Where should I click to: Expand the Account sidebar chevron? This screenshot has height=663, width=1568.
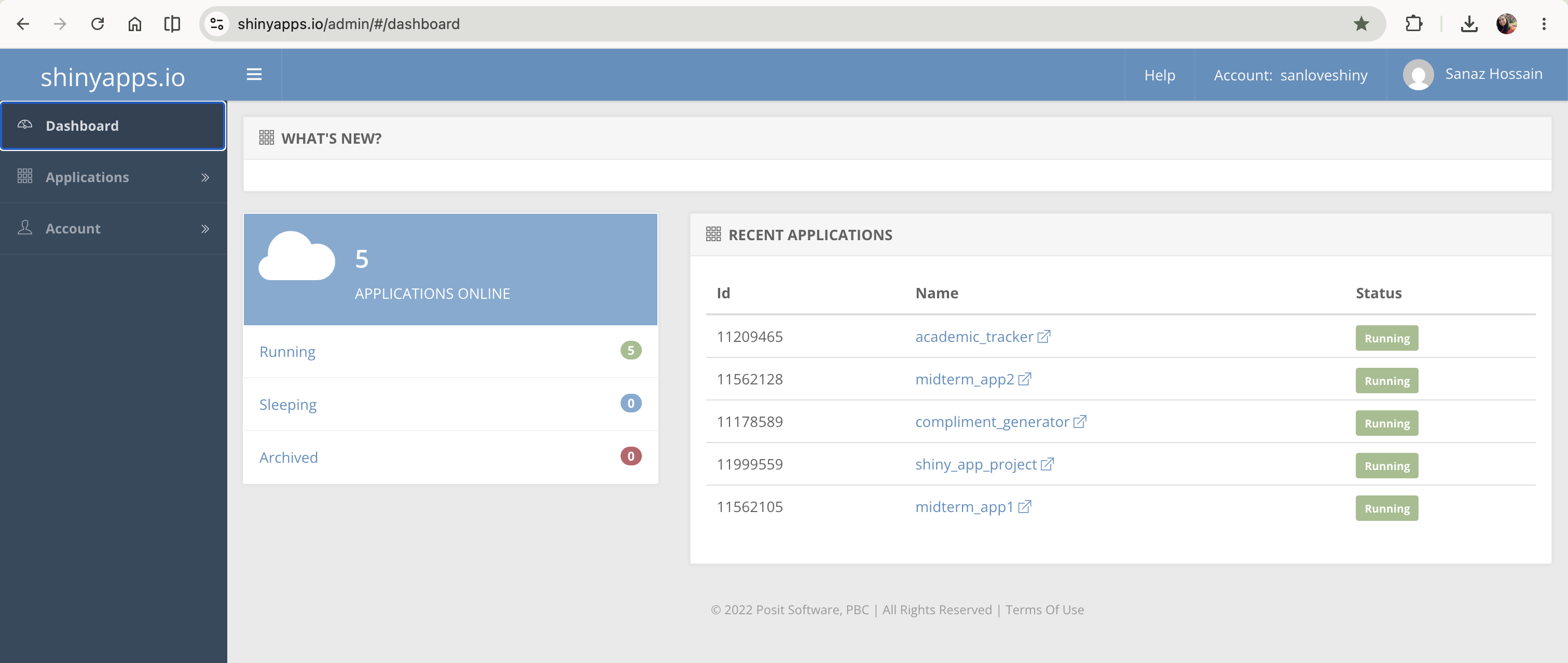coord(205,229)
